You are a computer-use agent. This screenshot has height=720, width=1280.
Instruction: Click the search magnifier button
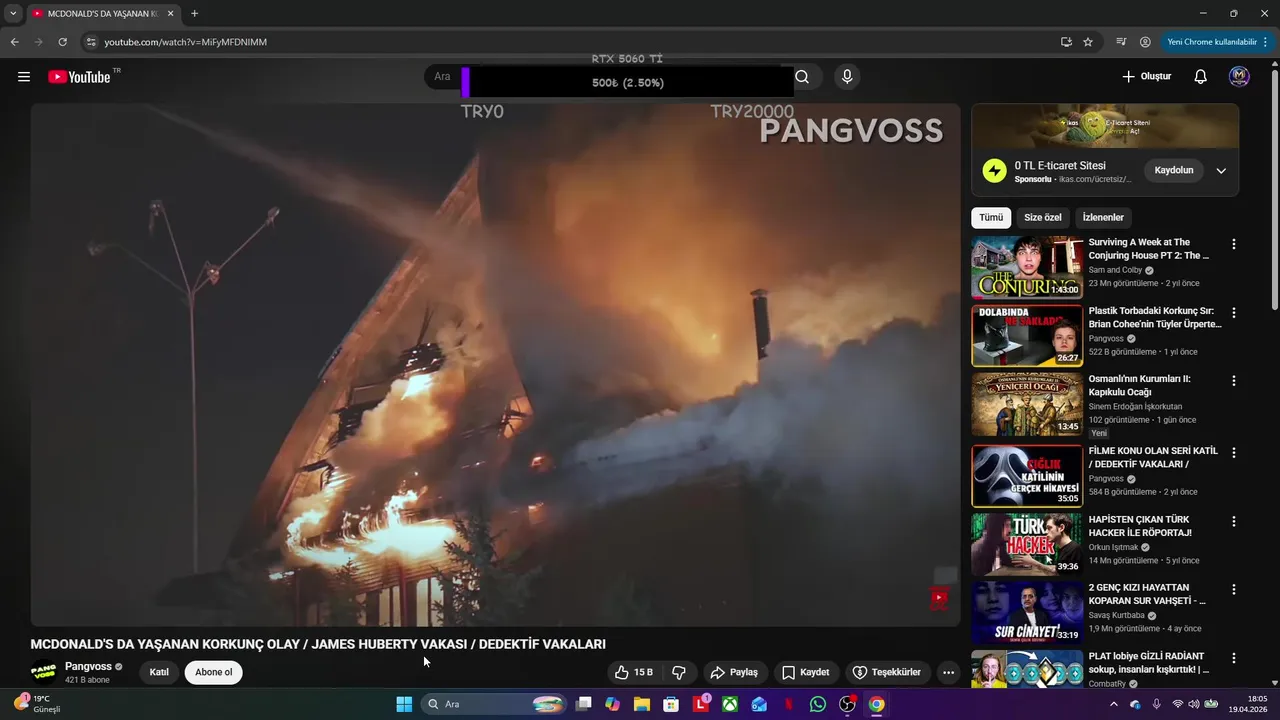coord(802,77)
